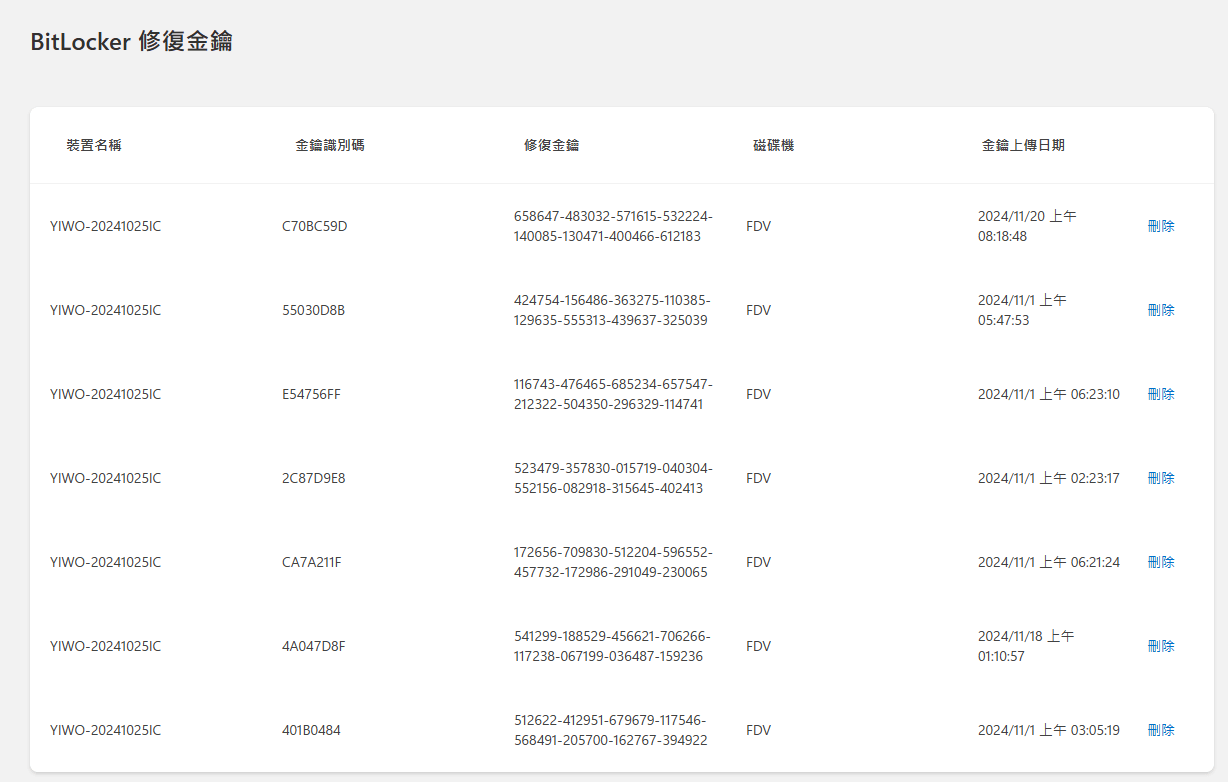1228x782 pixels.
Task: Click the BitLocker 修復金鑰 page title
Action: pos(133,42)
